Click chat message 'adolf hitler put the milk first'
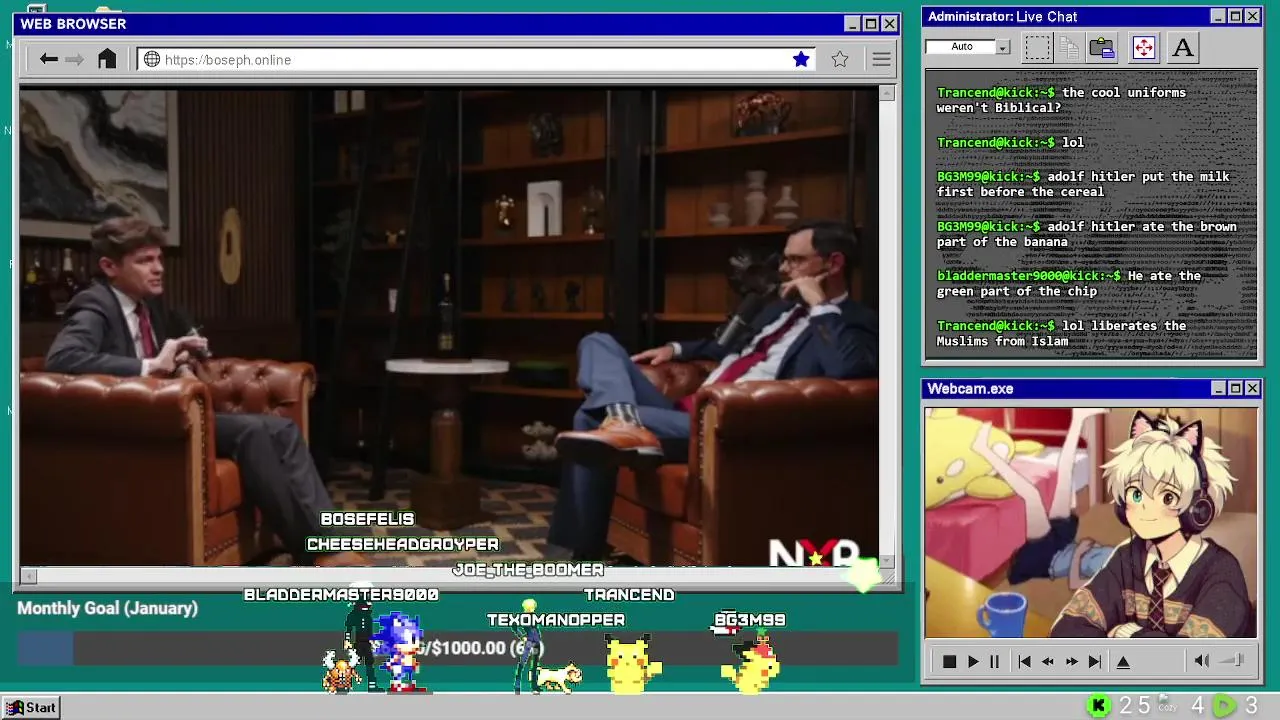The height and width of the screenshot is (720, 1280). tap(1083, 184)
